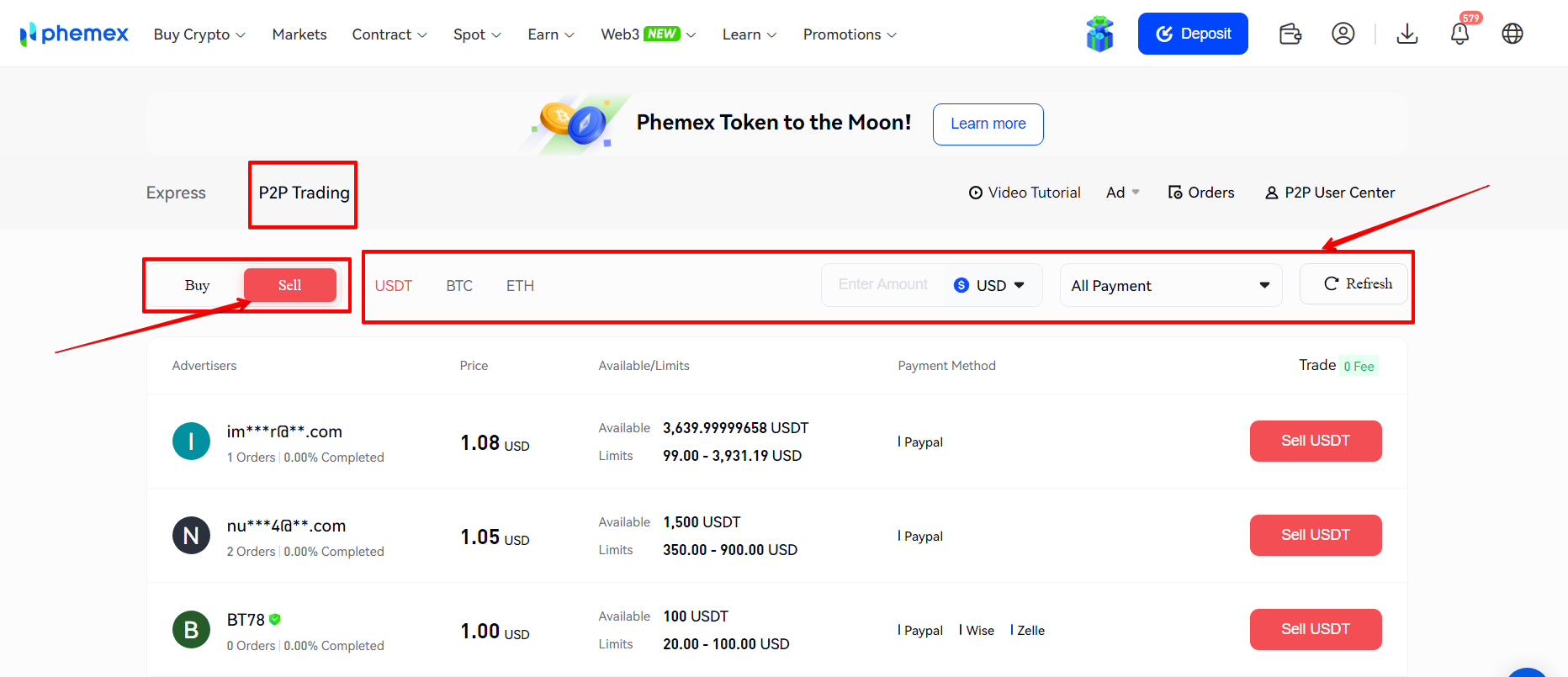
Task: Sell USDT to BT78
Action: (1316, 630)
